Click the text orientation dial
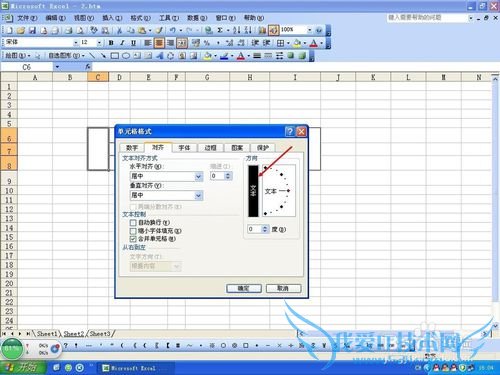500x375 pixels. [x=279, y=191]
